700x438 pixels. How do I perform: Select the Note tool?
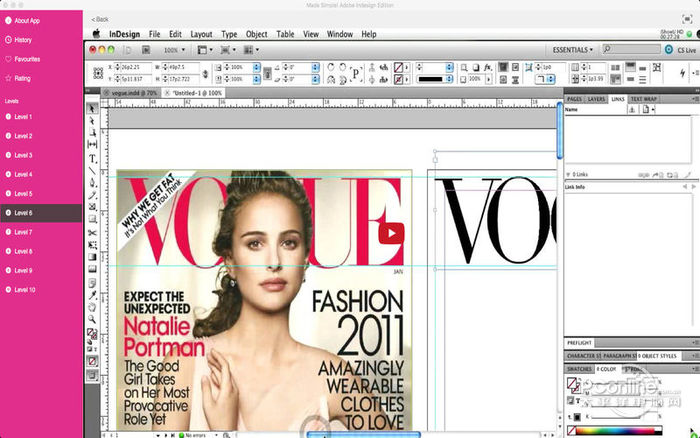tap(92, 283)
